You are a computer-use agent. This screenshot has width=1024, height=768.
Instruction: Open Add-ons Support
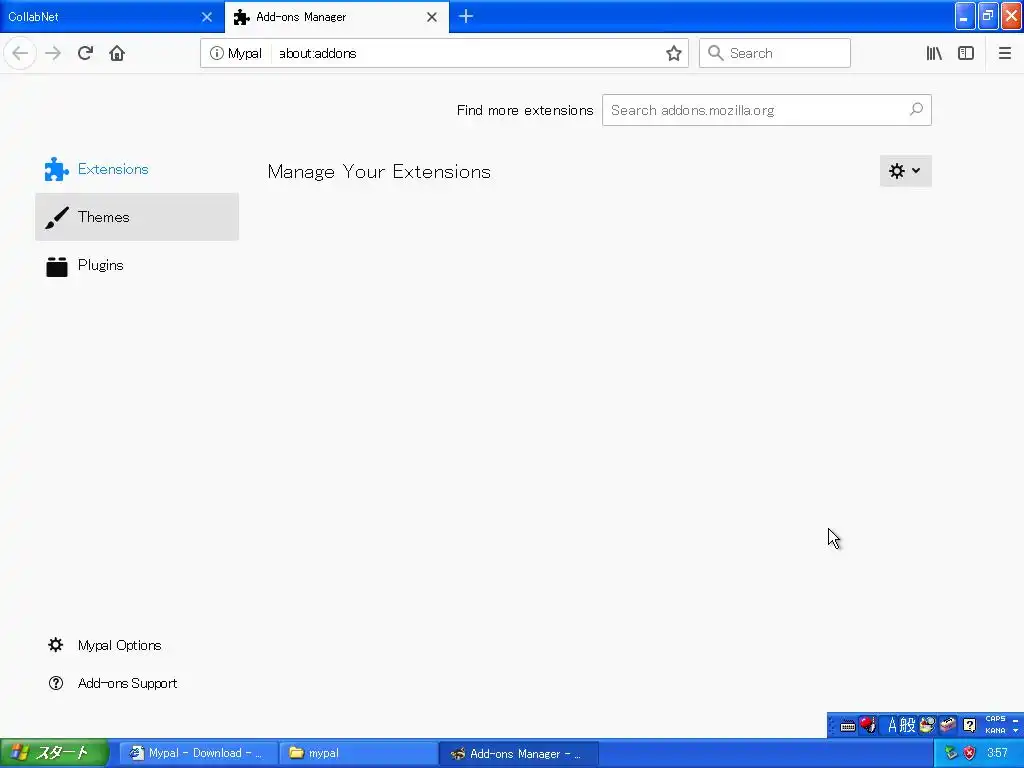(112, 683)
